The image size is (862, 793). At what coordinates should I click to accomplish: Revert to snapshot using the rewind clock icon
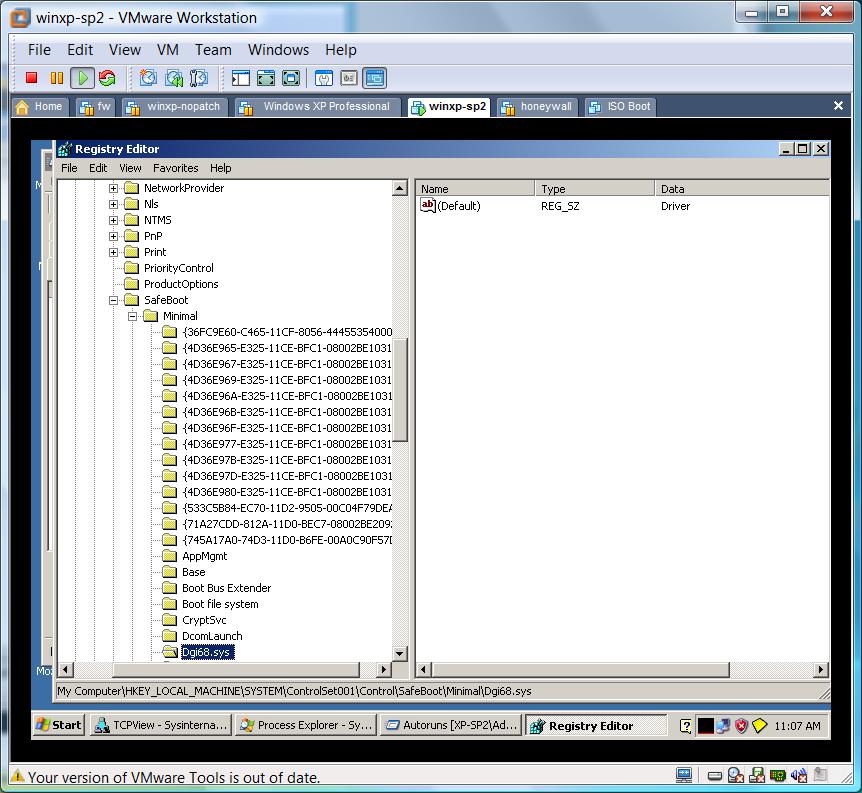[x=174, y=78]
